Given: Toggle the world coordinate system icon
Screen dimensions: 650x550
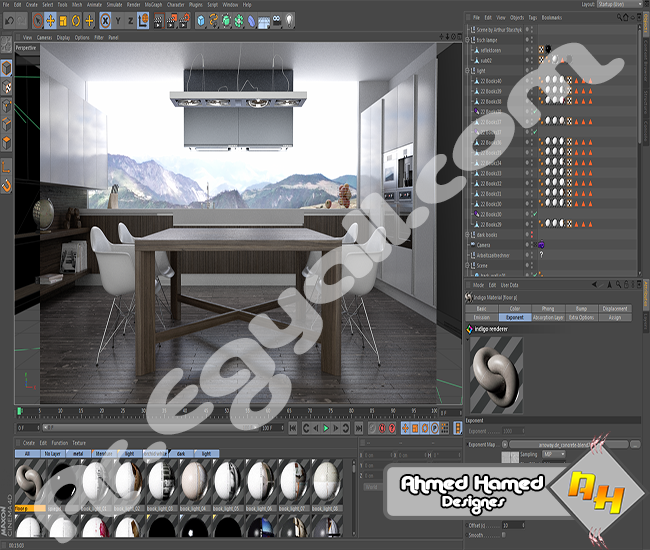Looking at the screenshot, I should click(x=143, y=21).
